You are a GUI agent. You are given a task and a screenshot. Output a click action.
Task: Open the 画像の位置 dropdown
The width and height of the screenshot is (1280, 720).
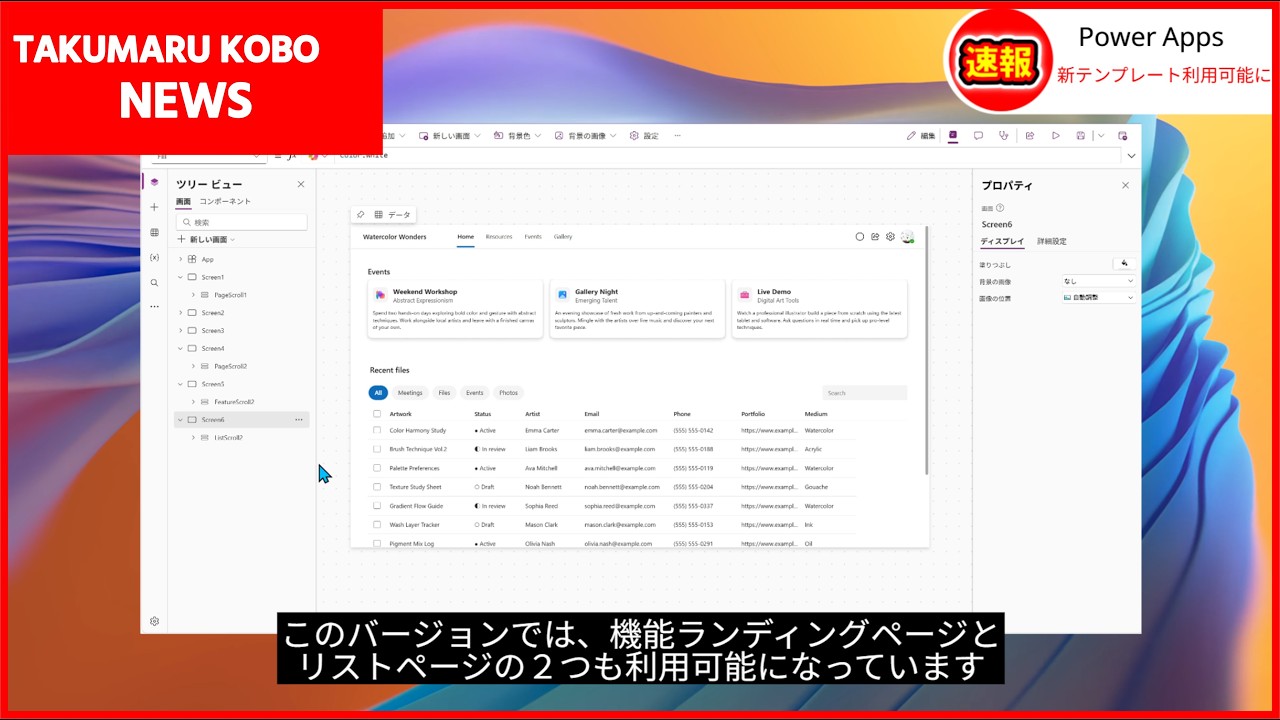click(x=1098, y=298)
